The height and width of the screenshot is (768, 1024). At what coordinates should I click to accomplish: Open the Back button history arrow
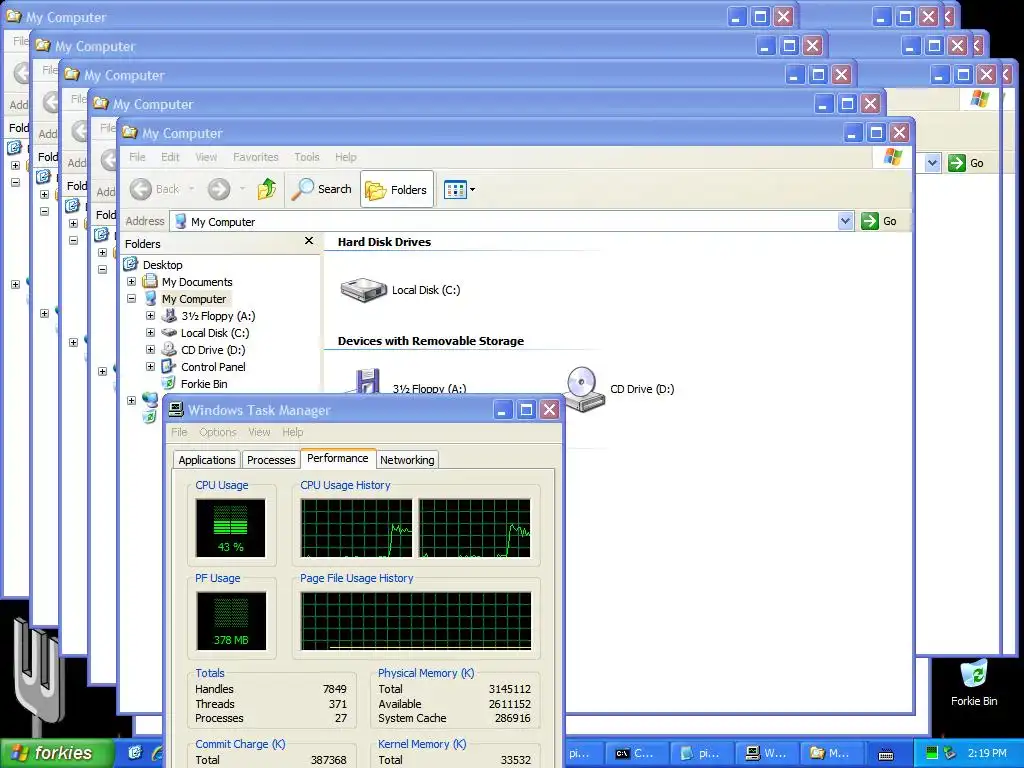tap(191, 189)
